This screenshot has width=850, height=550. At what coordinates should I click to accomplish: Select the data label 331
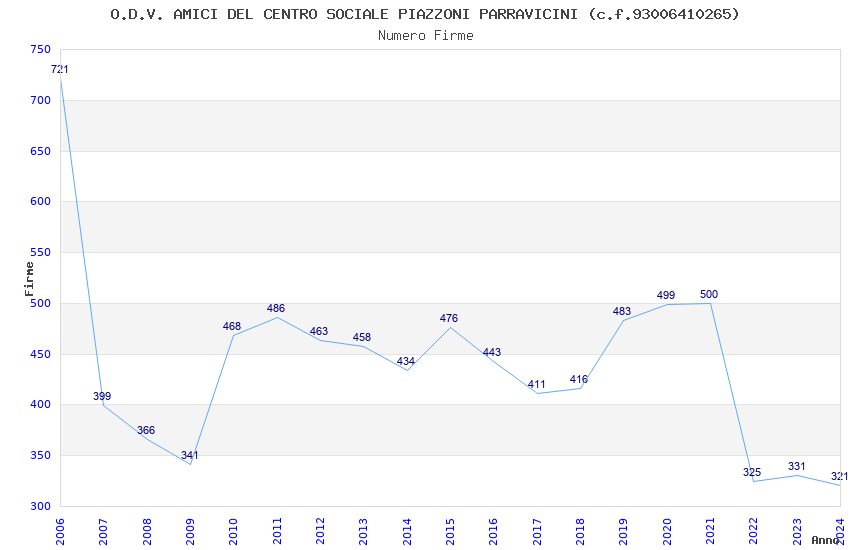pos(796,466)
